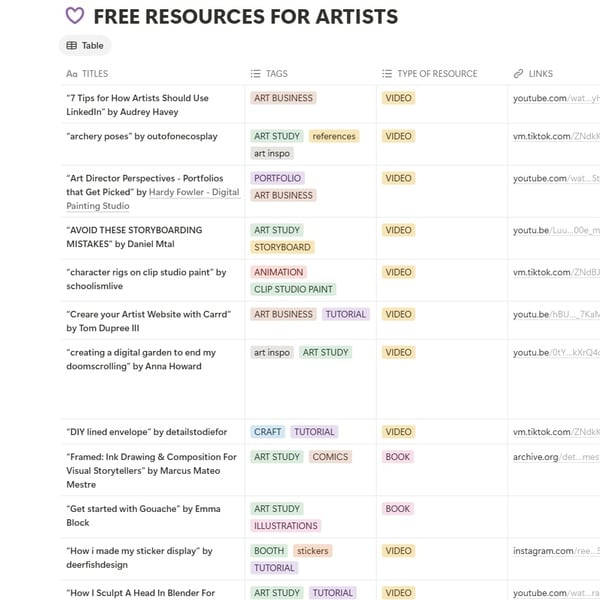Open the instagram.com link for sticker display row
The image size is (600, 600).
click(x=556, y=551)
